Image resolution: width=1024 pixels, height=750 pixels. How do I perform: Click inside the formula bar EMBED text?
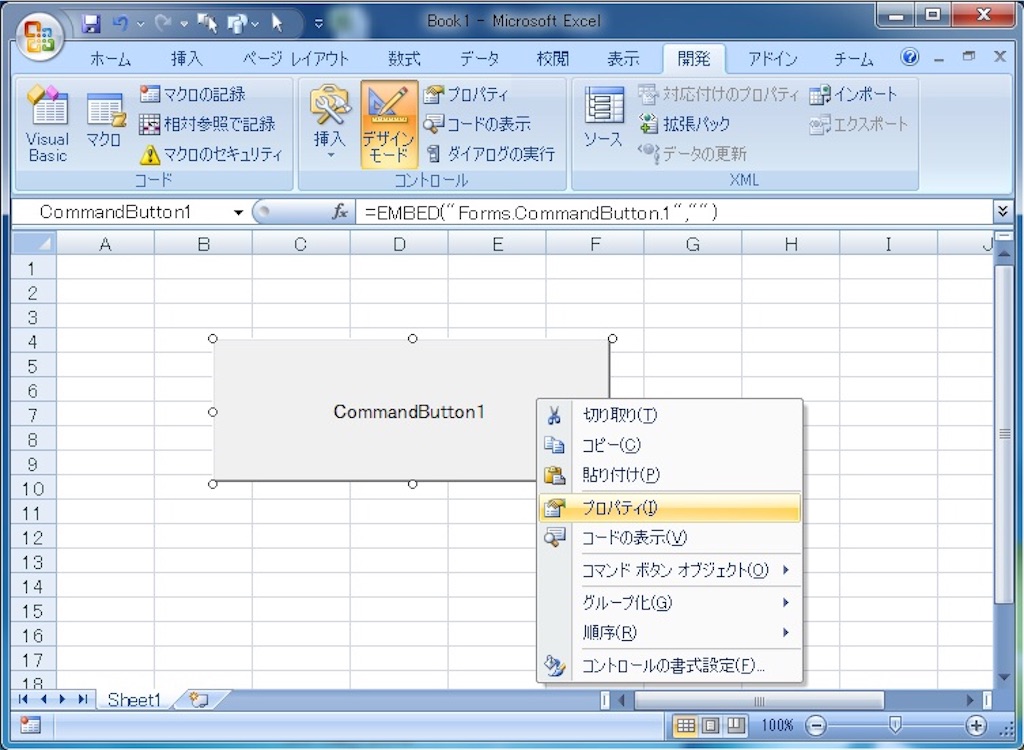click(541, 212)
